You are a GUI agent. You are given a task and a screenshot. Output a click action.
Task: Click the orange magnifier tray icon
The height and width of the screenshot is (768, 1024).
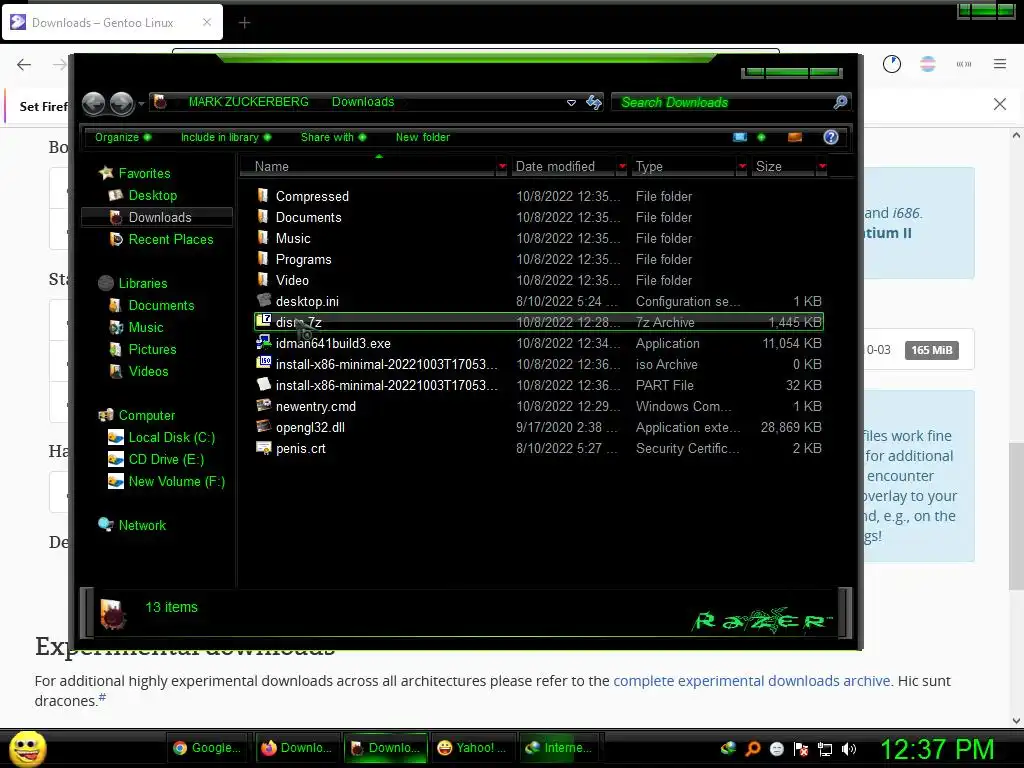(752, 749)
